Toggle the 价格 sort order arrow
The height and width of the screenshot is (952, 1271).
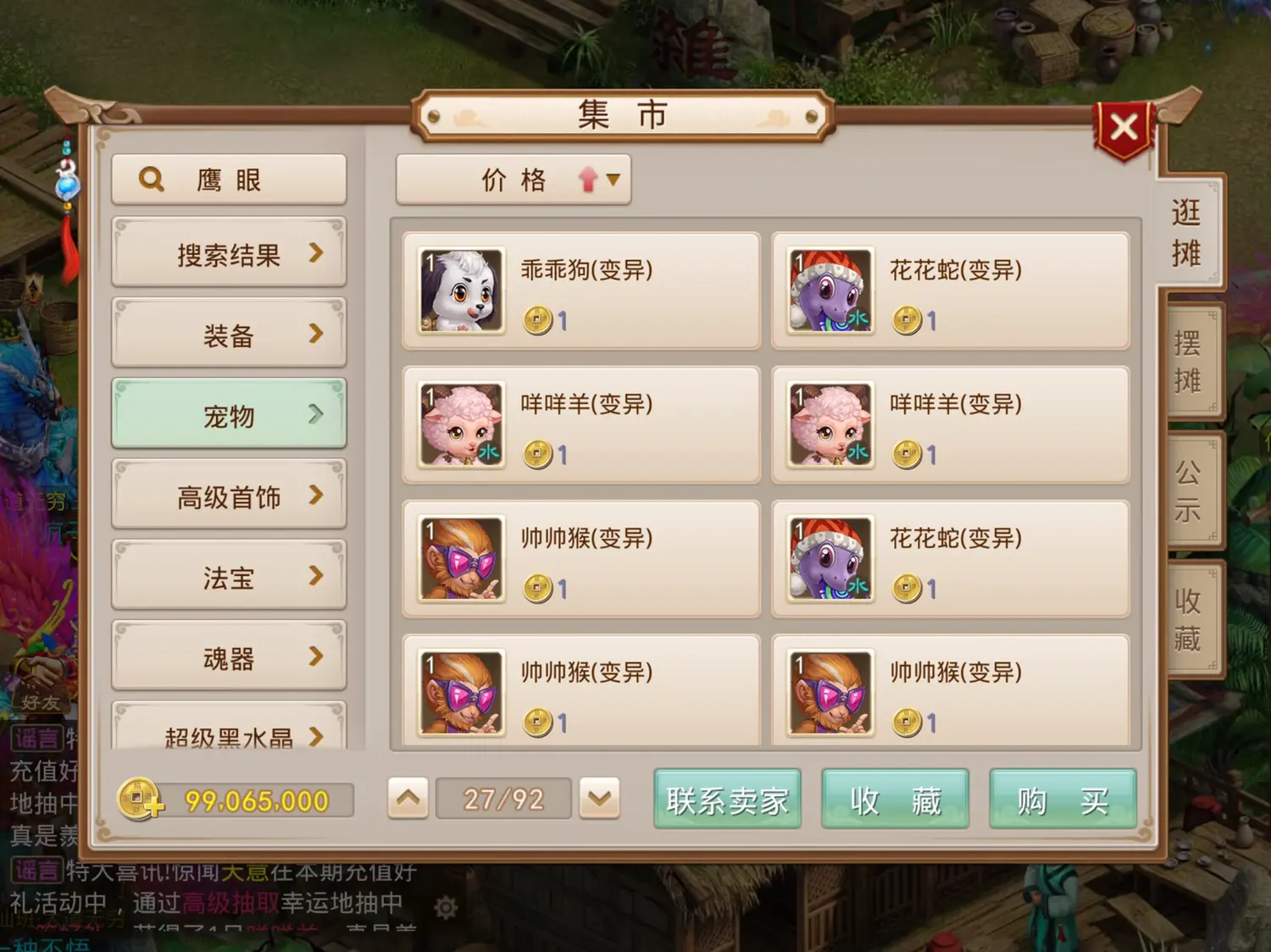point(599,180)
